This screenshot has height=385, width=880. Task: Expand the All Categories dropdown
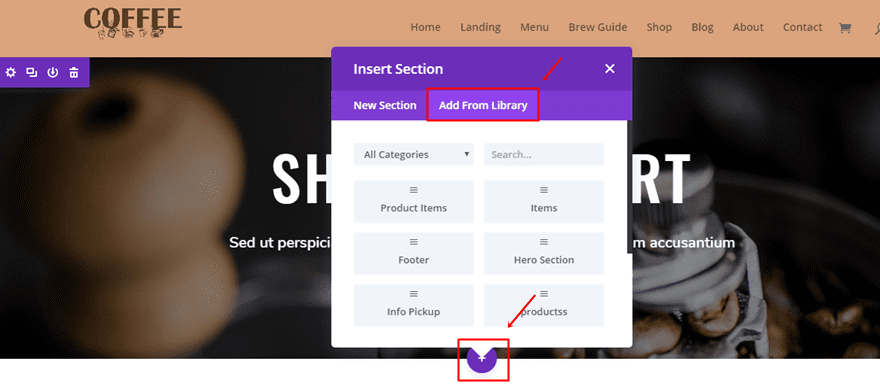414,154
